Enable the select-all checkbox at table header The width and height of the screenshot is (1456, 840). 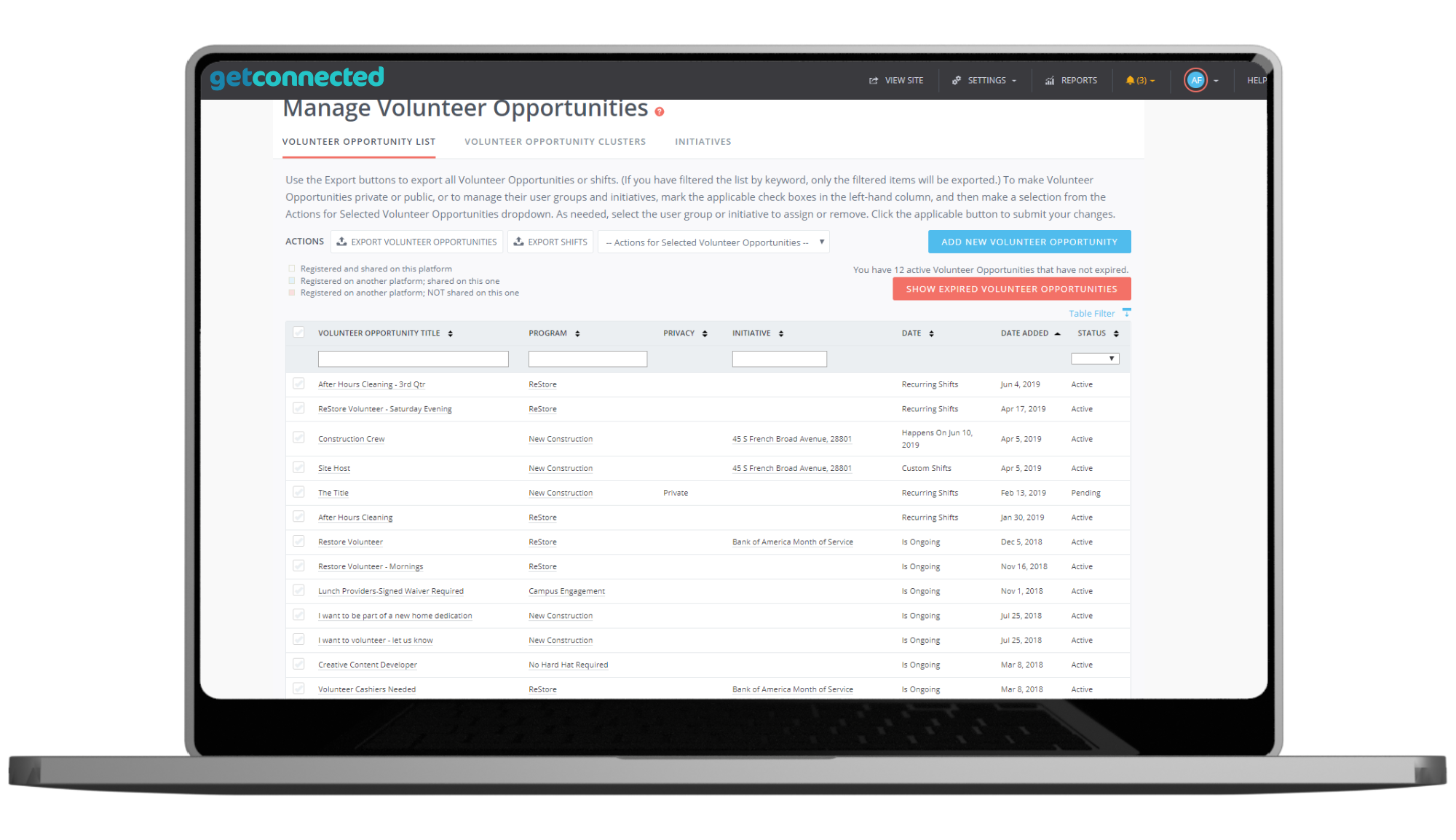[299, 331]
